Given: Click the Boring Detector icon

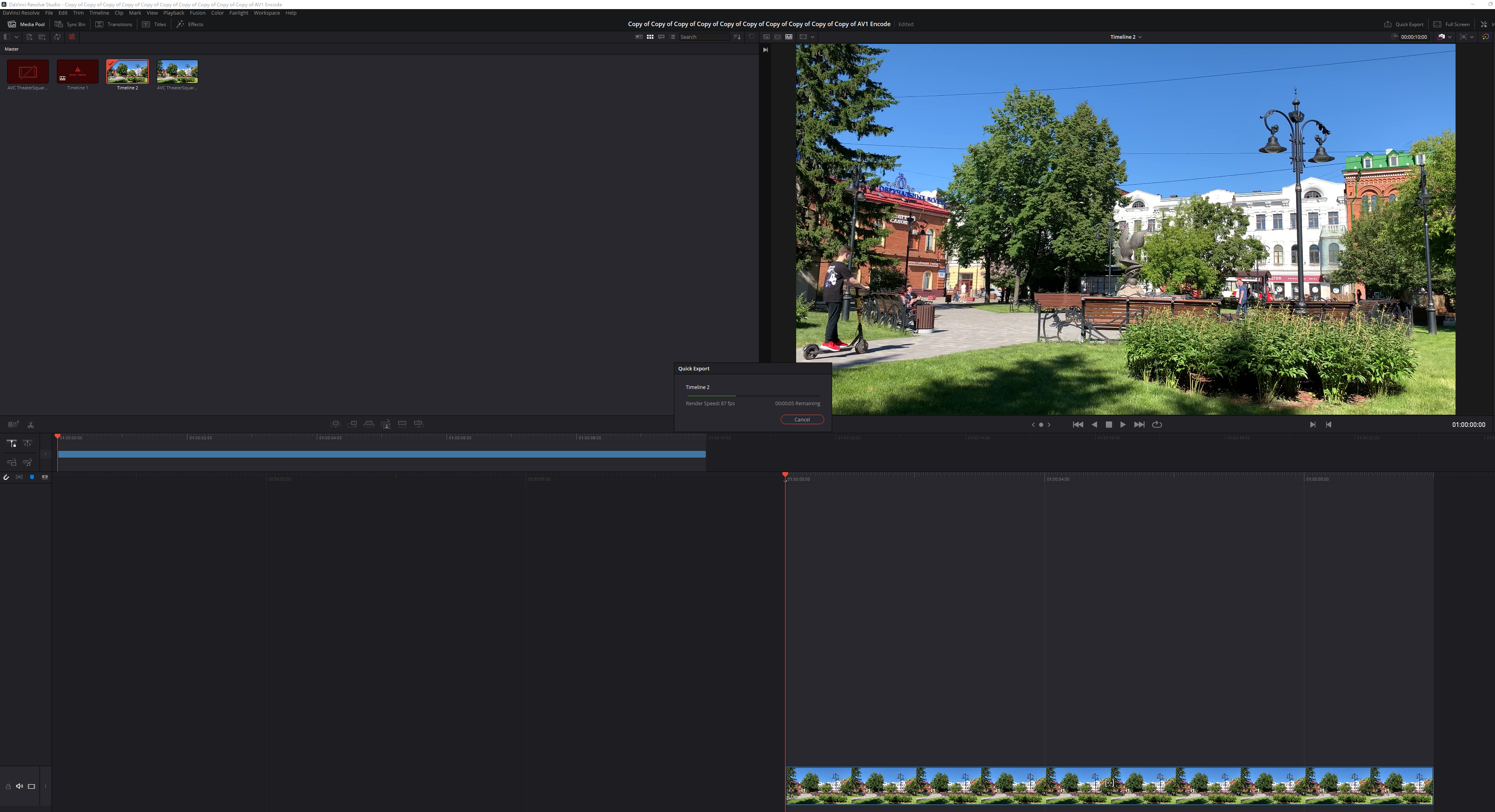Looking at the screenshot, I should point(13,425).
